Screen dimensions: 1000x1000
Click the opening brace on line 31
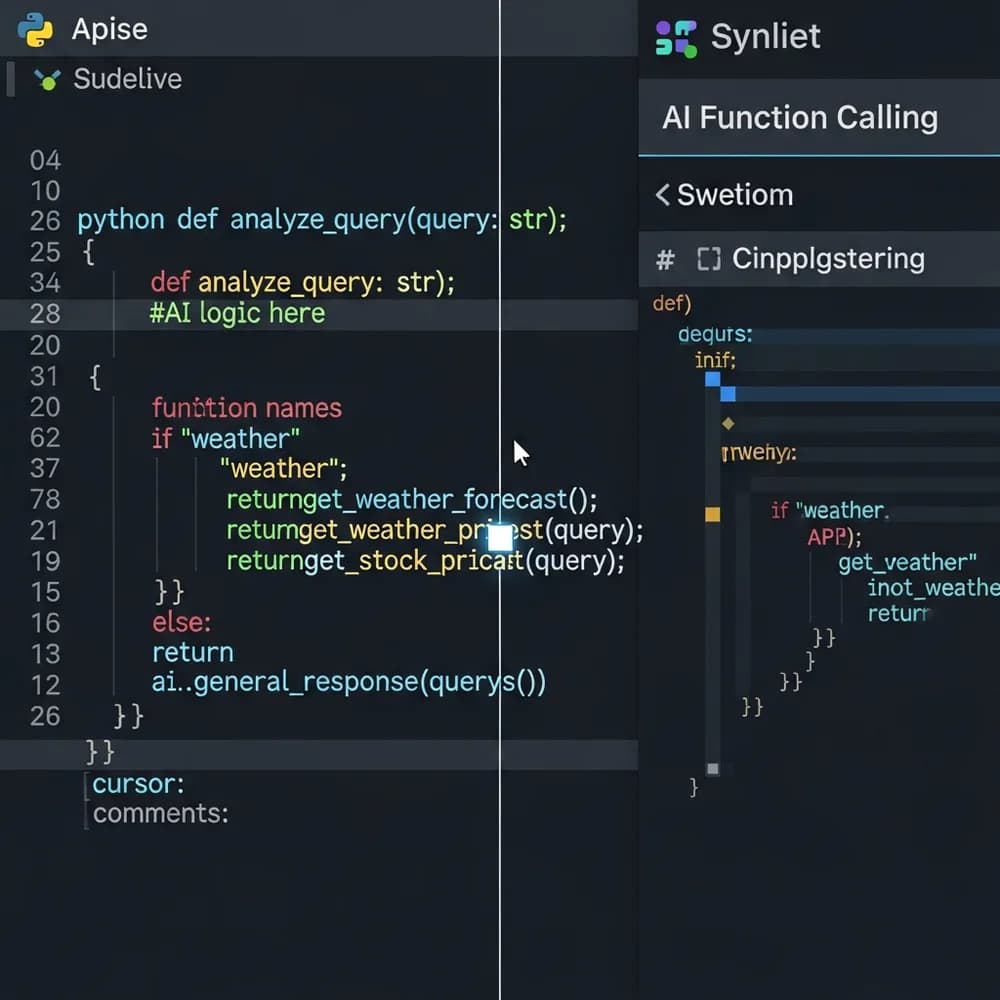point(95,378)
